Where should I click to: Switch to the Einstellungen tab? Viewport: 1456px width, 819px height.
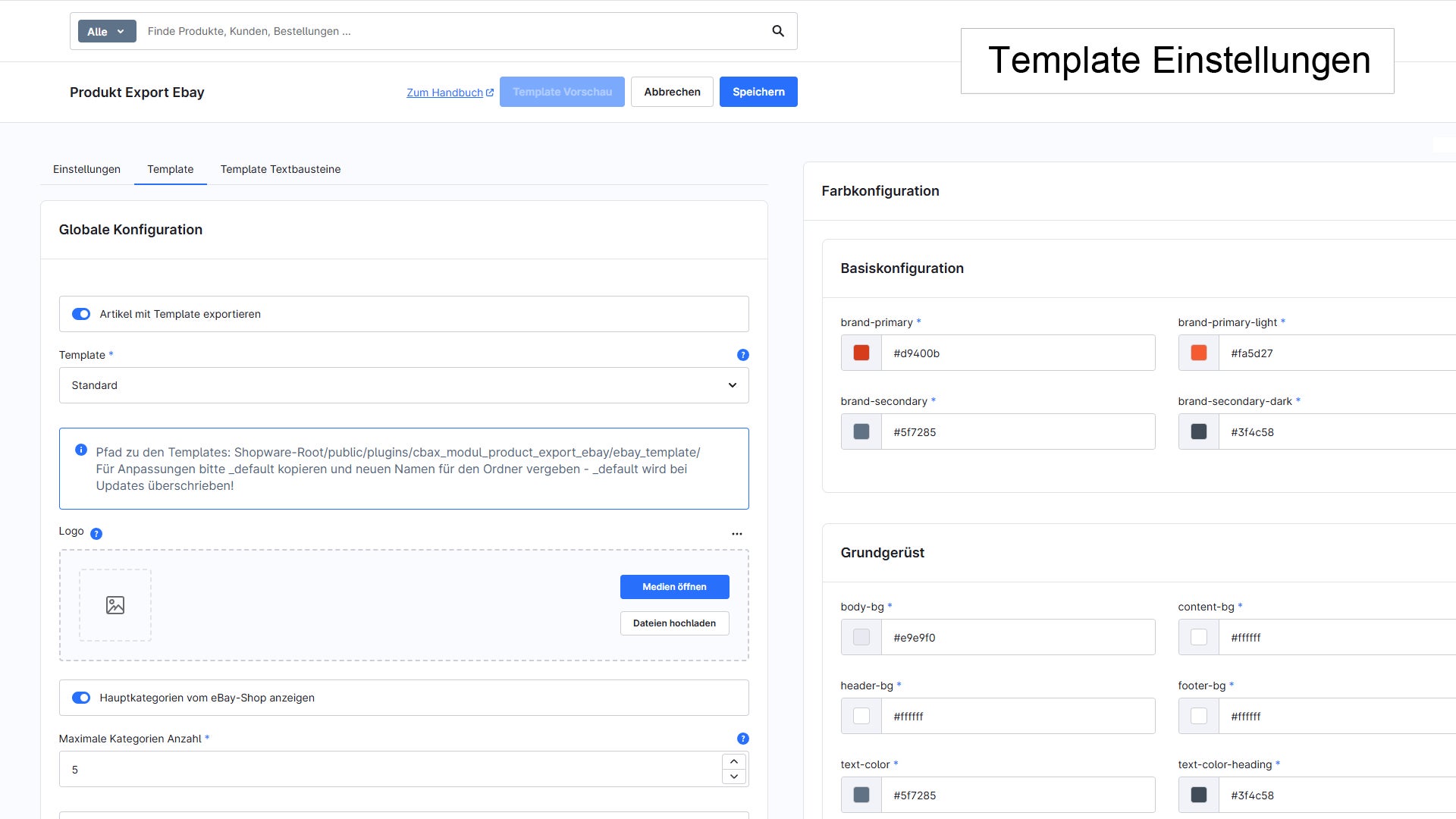point(86,169)
